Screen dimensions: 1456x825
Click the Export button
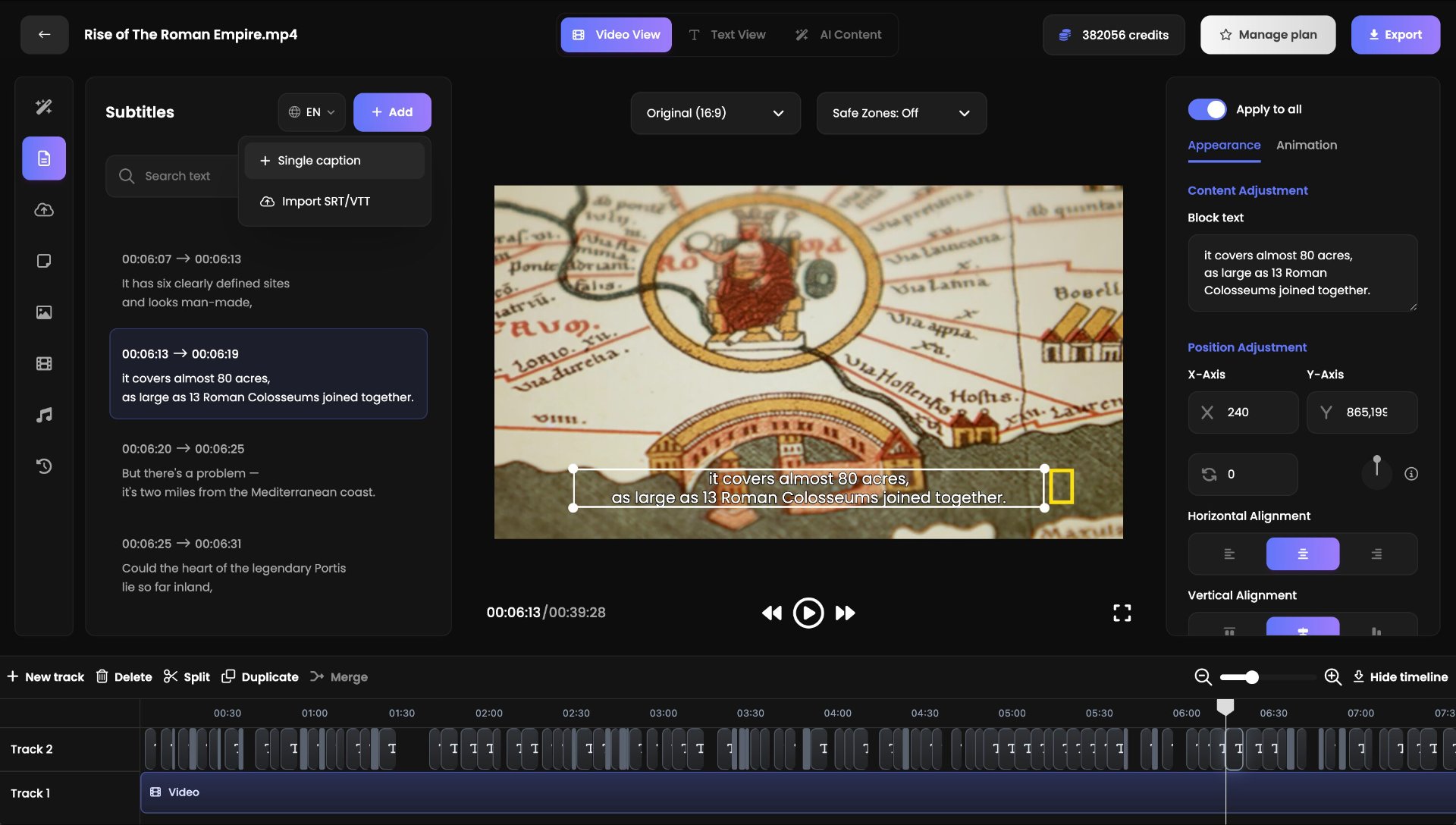click(1395, 35)
